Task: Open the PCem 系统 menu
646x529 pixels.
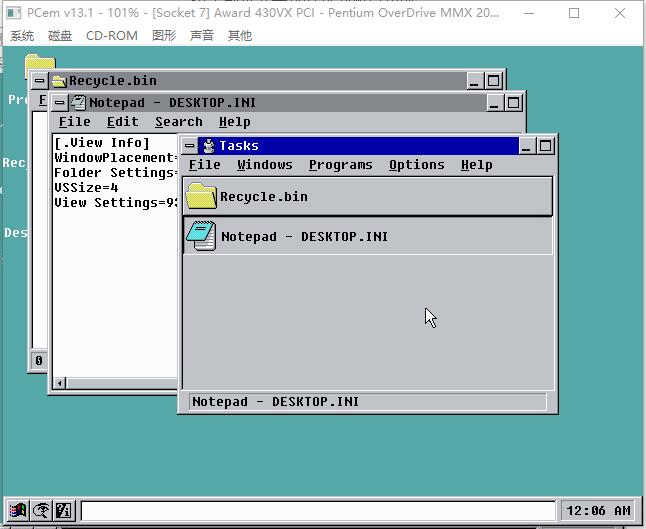Action: 21,35
